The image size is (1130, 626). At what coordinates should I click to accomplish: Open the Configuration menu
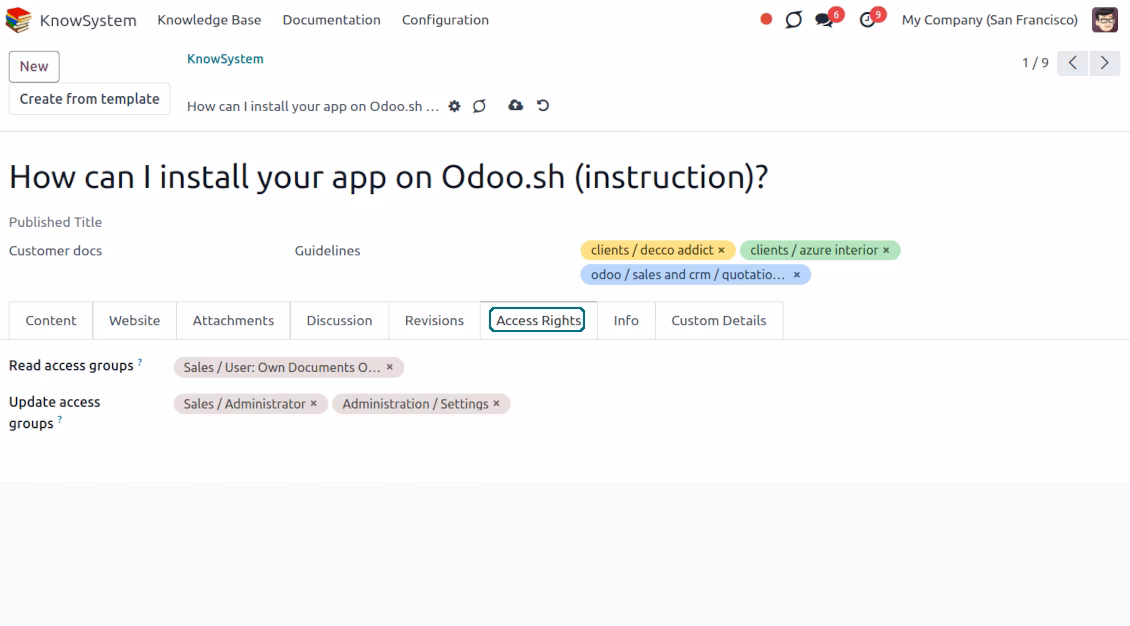coord(445,19)
